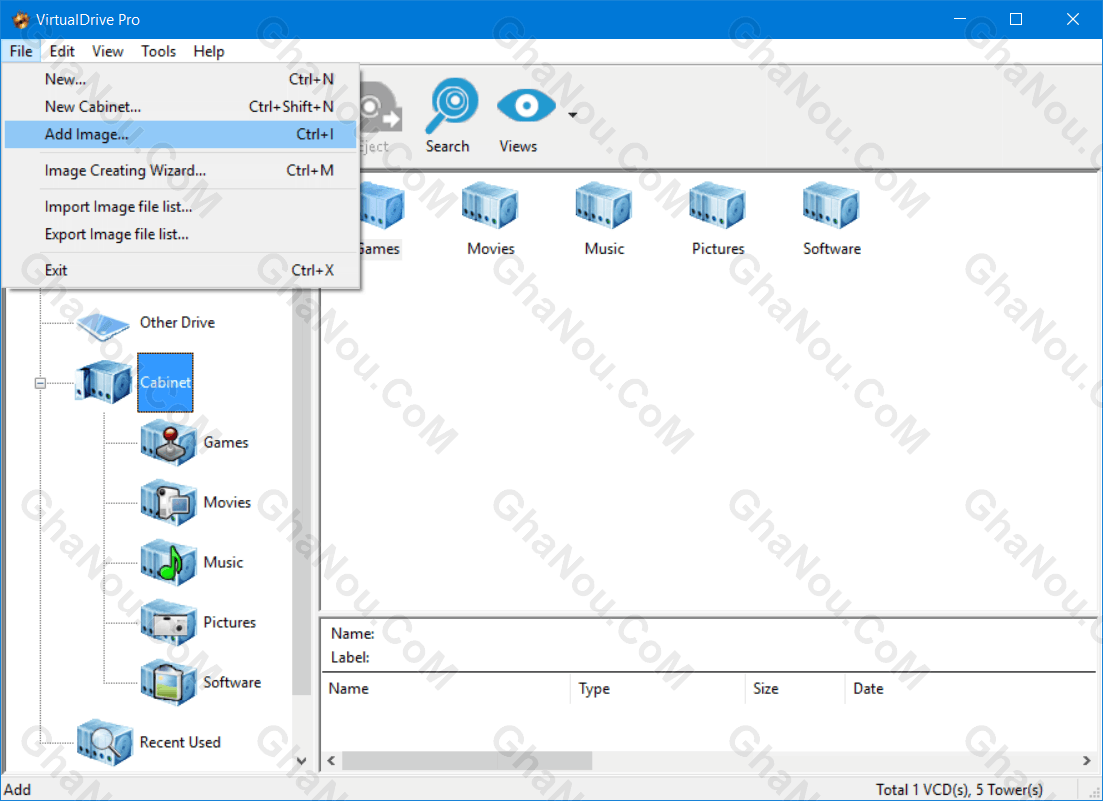Select the Games tower icon in tree

click(x=168, y=442)
